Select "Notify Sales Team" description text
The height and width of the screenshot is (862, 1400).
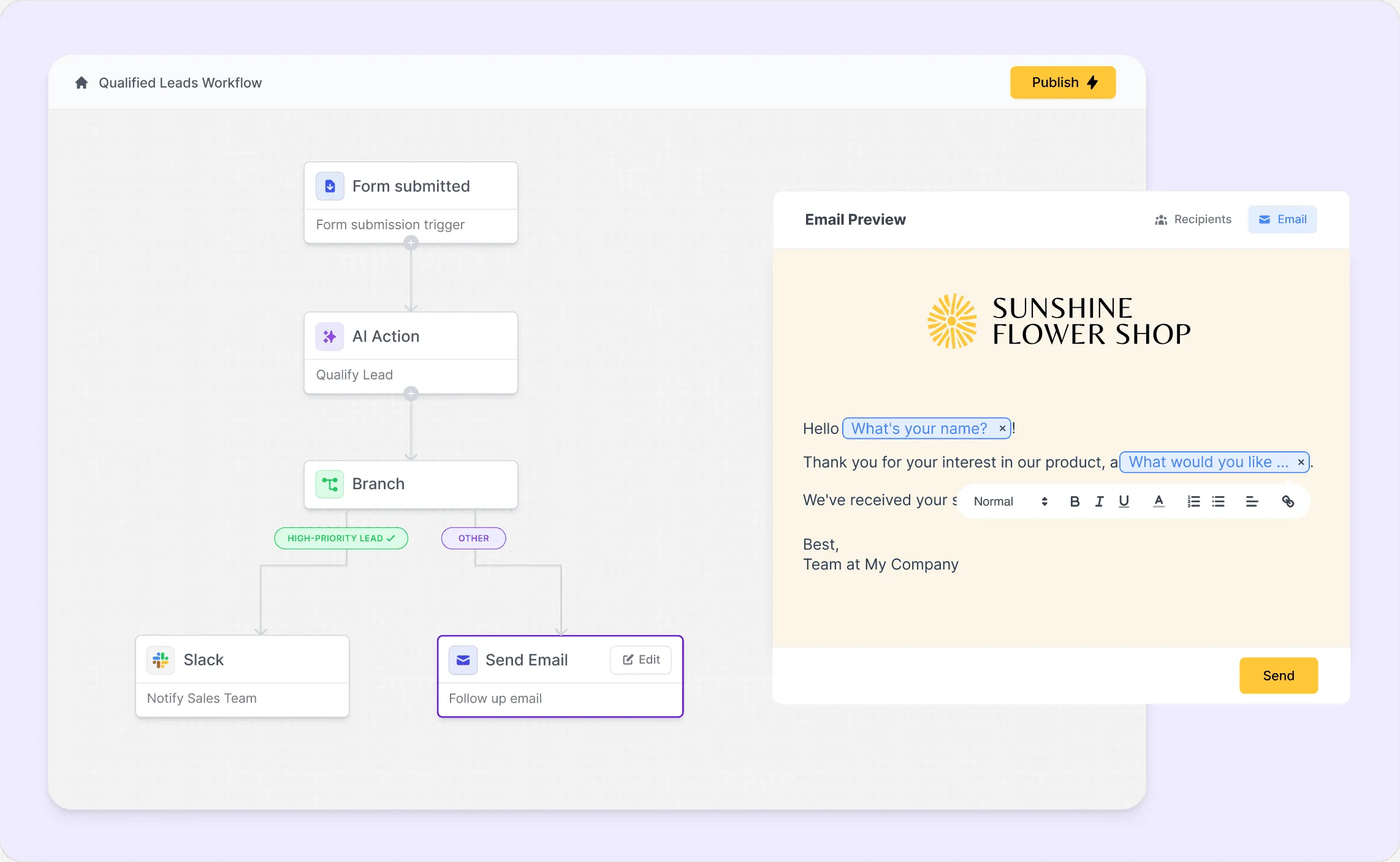click(202, 698)
